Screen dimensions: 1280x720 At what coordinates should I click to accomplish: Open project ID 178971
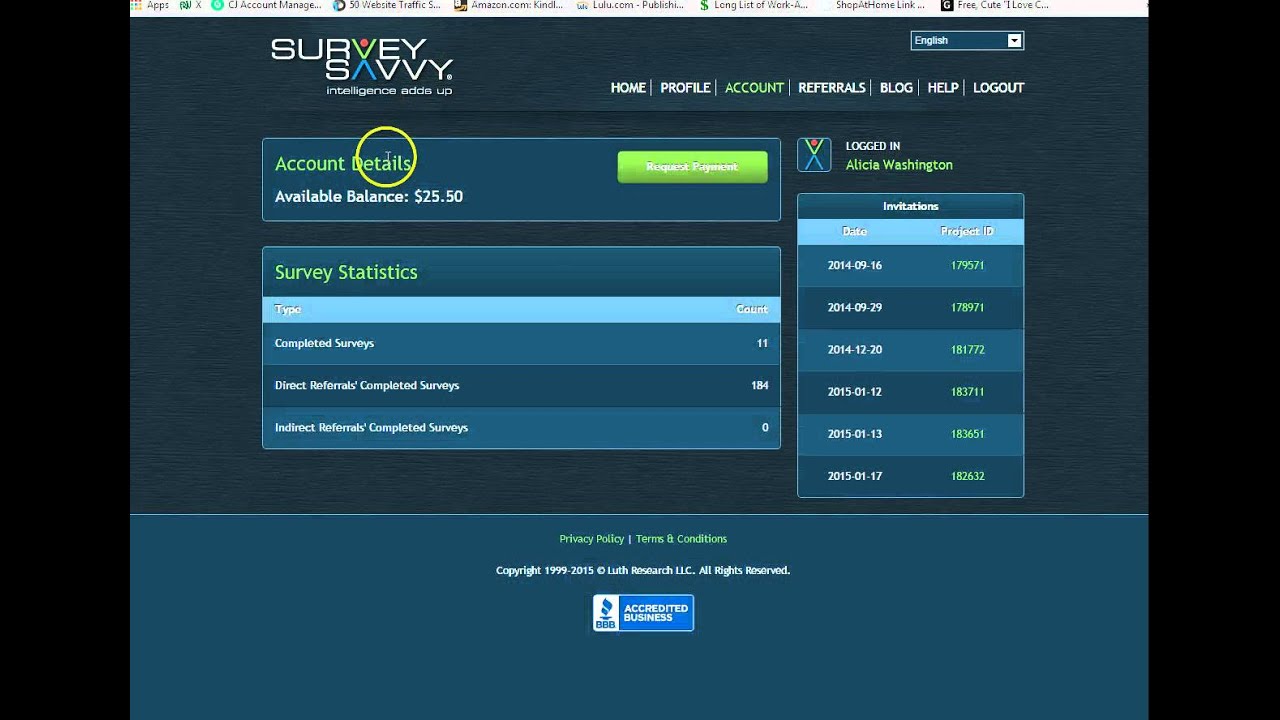click(x=967, y=308)
